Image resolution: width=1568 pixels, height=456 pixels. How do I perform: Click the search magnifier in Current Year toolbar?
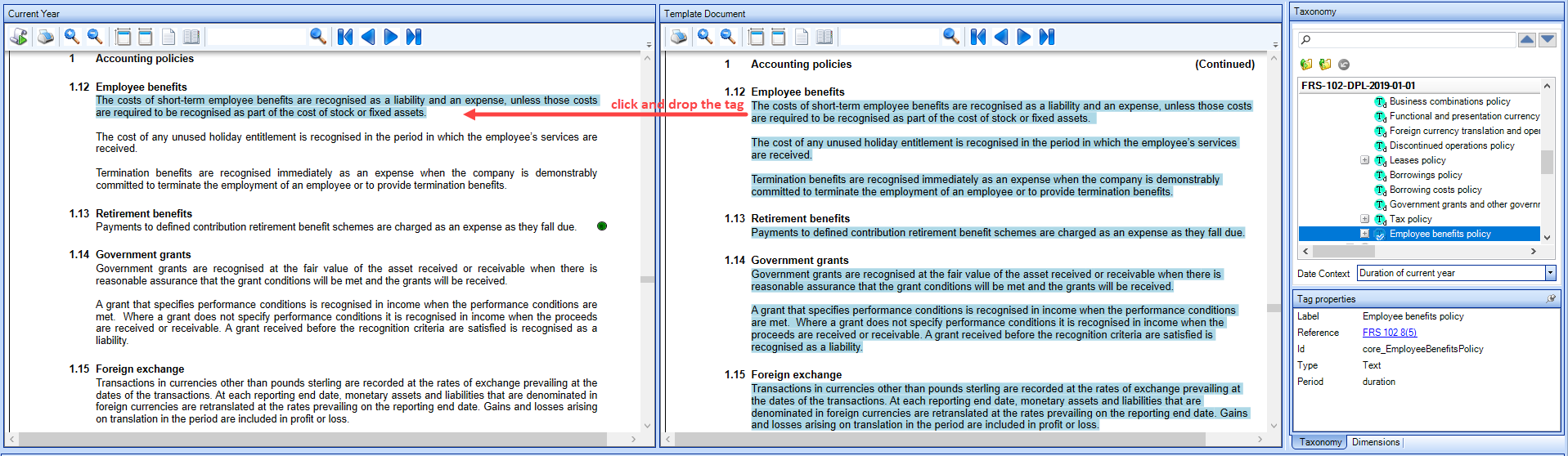pos(318,37)
